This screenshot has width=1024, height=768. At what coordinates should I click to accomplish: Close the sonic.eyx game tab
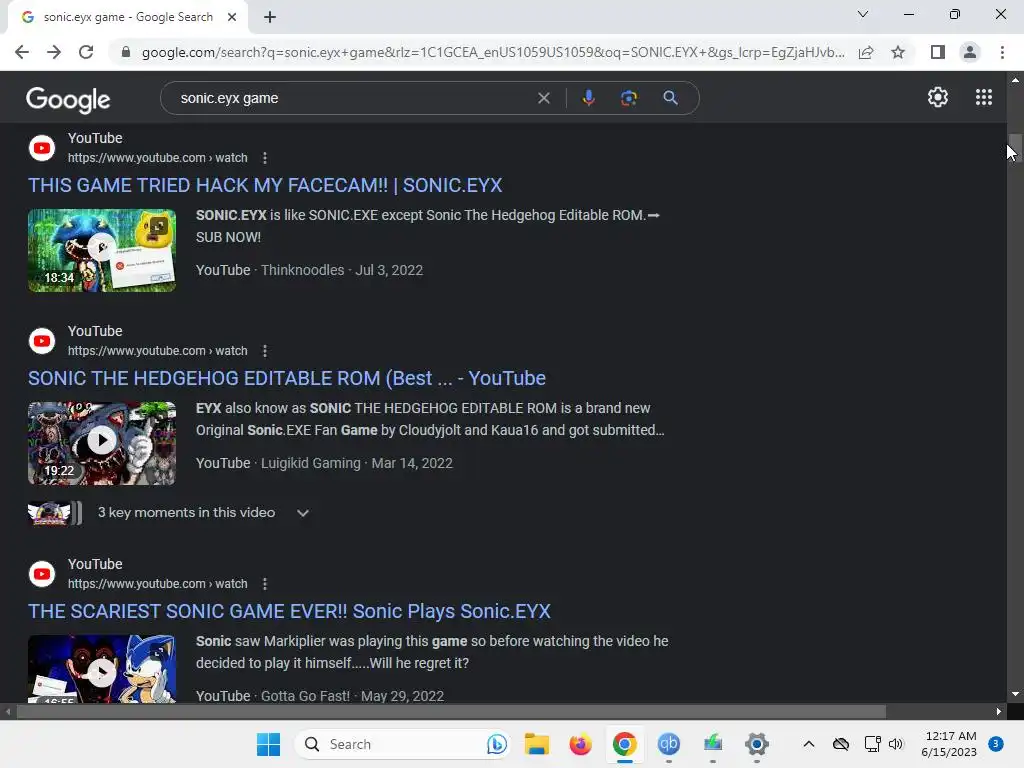click(x=232, y=17)
